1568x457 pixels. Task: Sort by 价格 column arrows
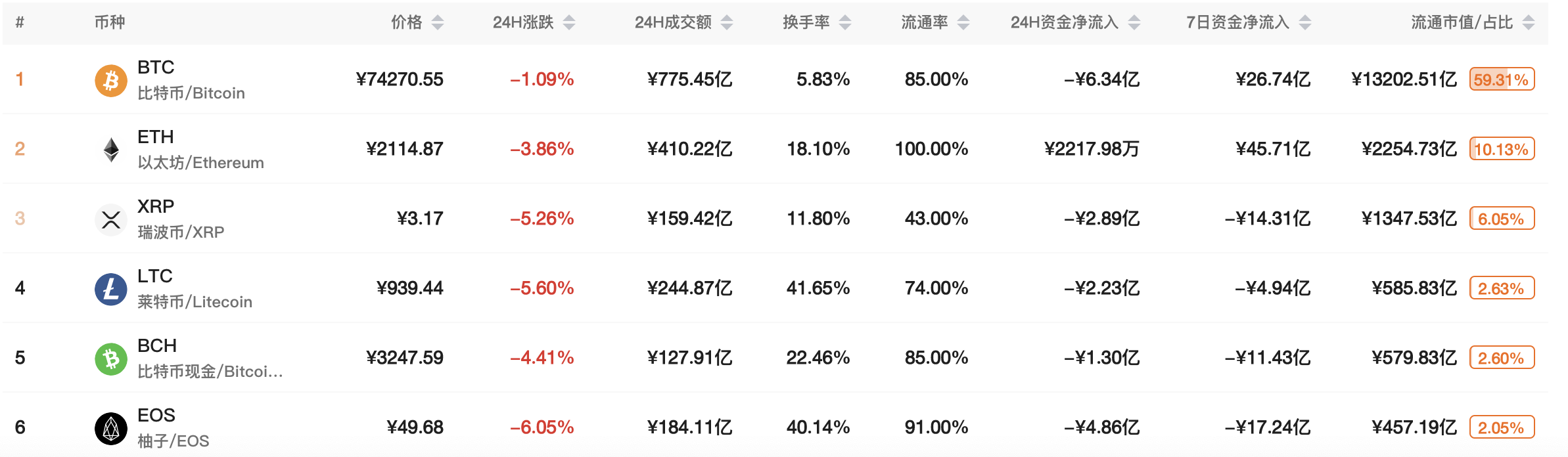coord(438,22)
